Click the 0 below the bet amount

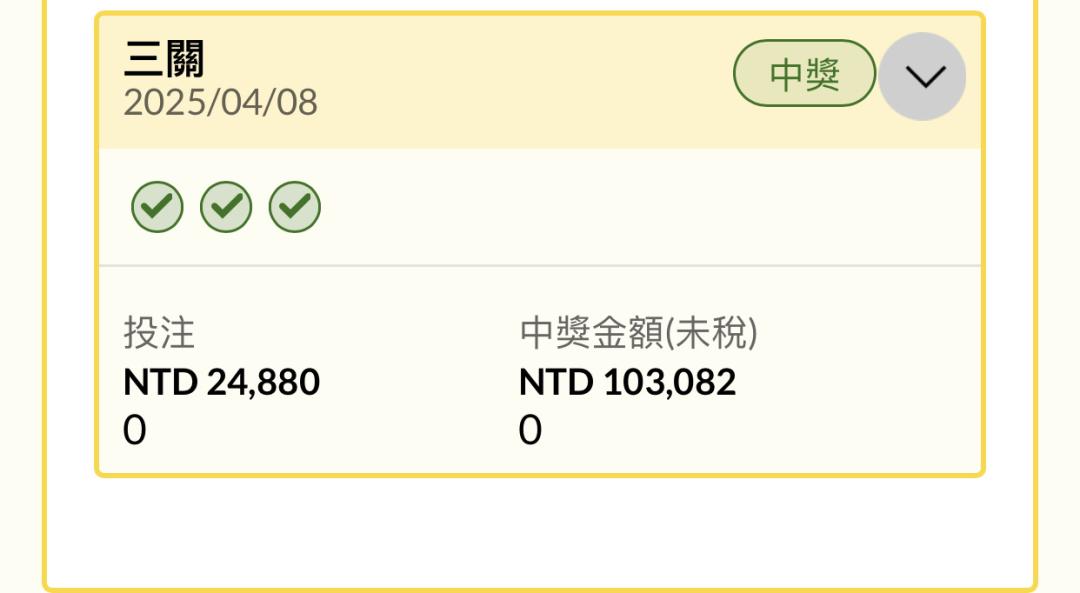coord(134,430)
